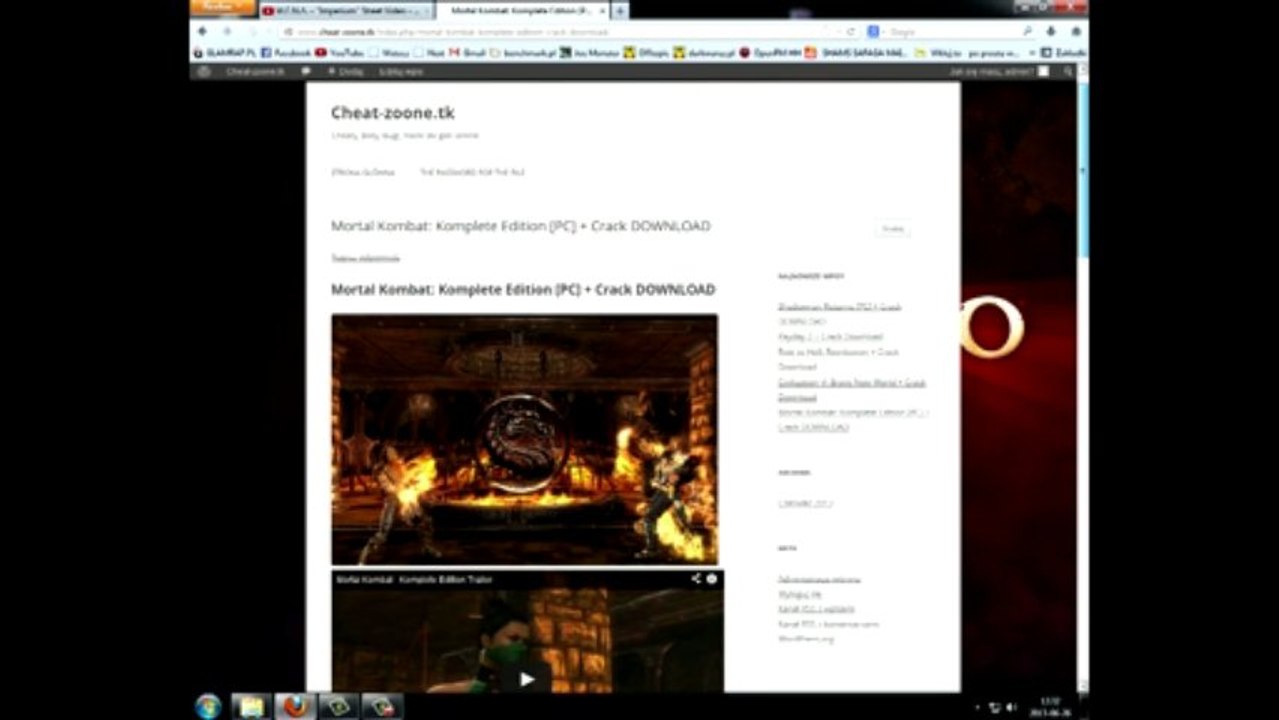This screenshot has width=1279, height=720.
Task: Open the SLAMRAP.PL bookmark
Action: click(x=224, y=52)
